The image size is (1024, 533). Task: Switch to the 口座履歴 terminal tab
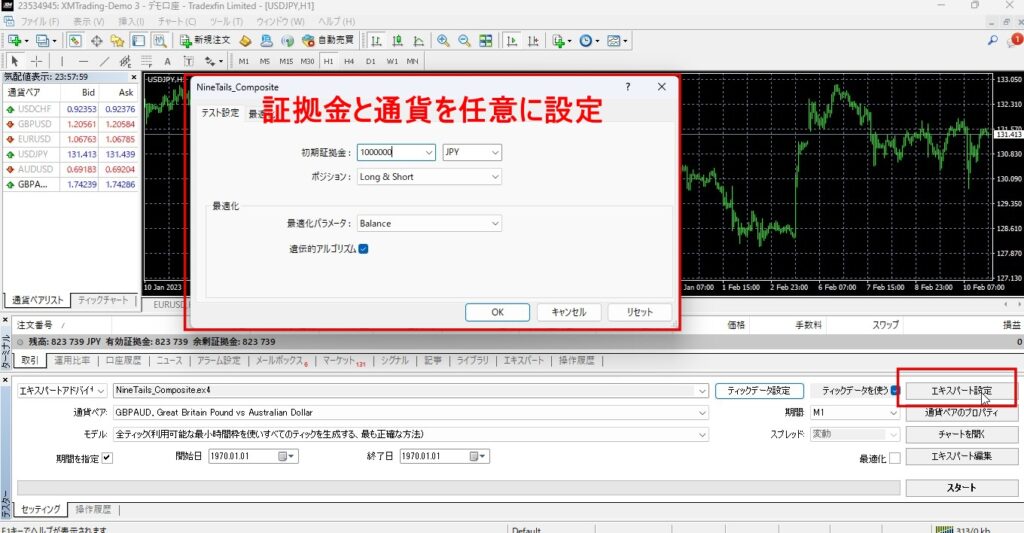pos(123,361)
